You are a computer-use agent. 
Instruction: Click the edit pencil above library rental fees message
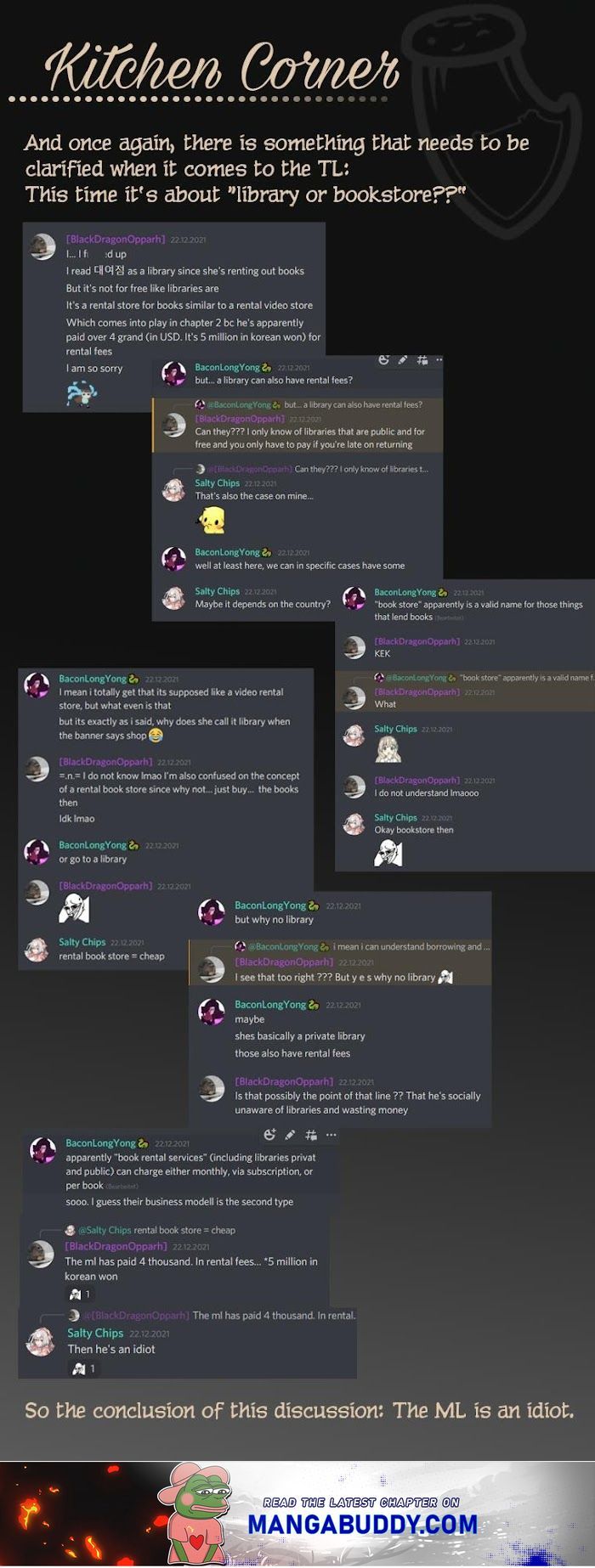403,360
